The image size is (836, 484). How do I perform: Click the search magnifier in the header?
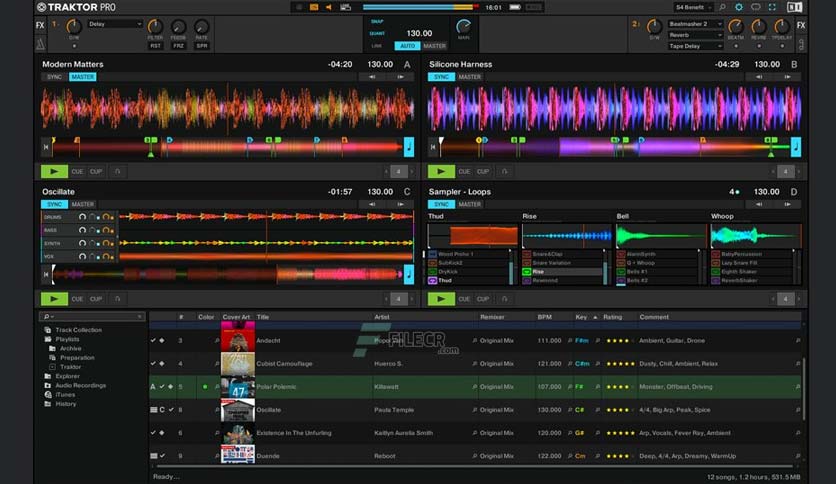click(722, 7)
